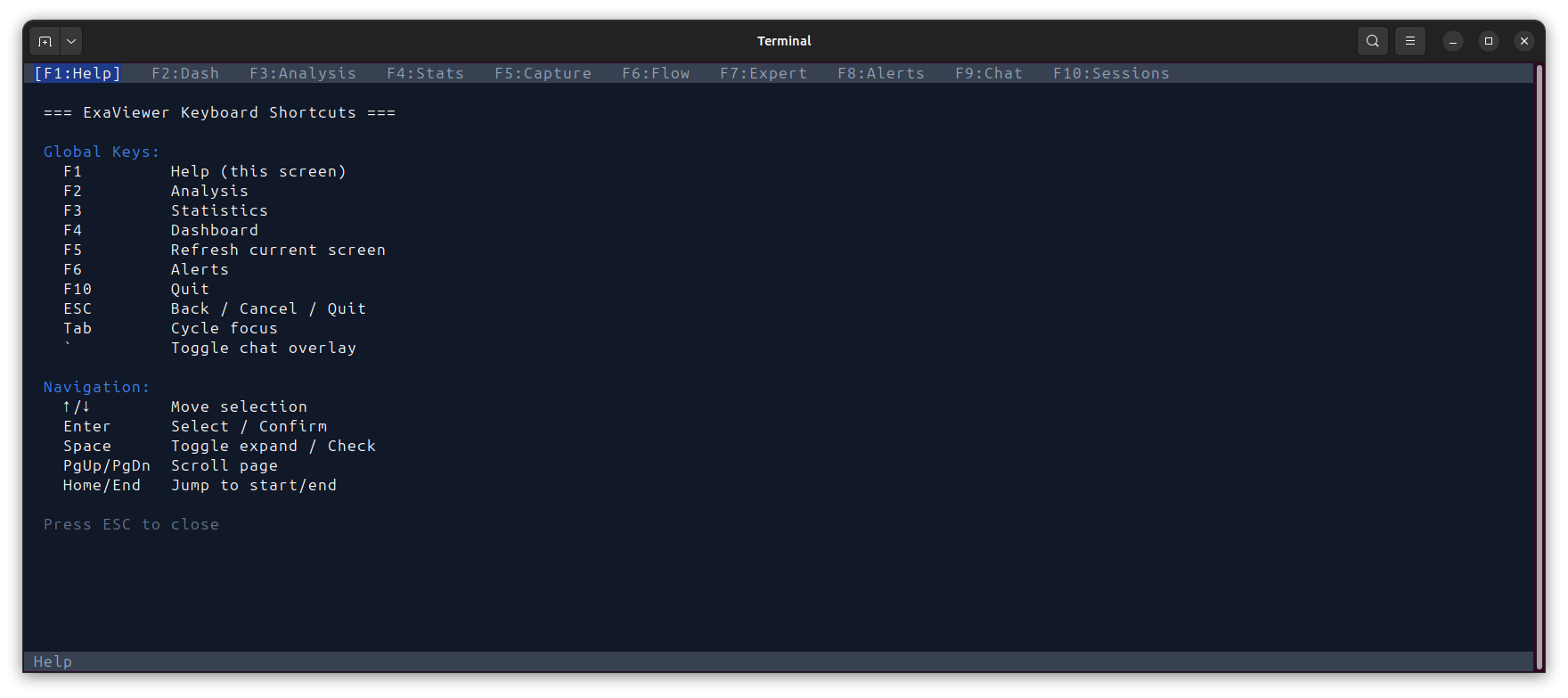Screen dimensions: 1568x698
Task: Click the 'Home/End' key label
Action: click(x=102, y=485)
